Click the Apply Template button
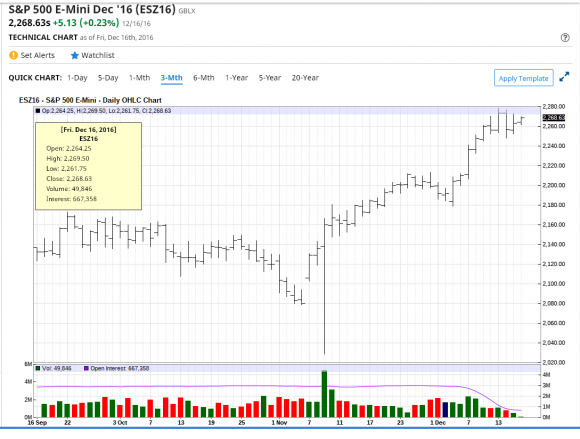 point(523,78)
